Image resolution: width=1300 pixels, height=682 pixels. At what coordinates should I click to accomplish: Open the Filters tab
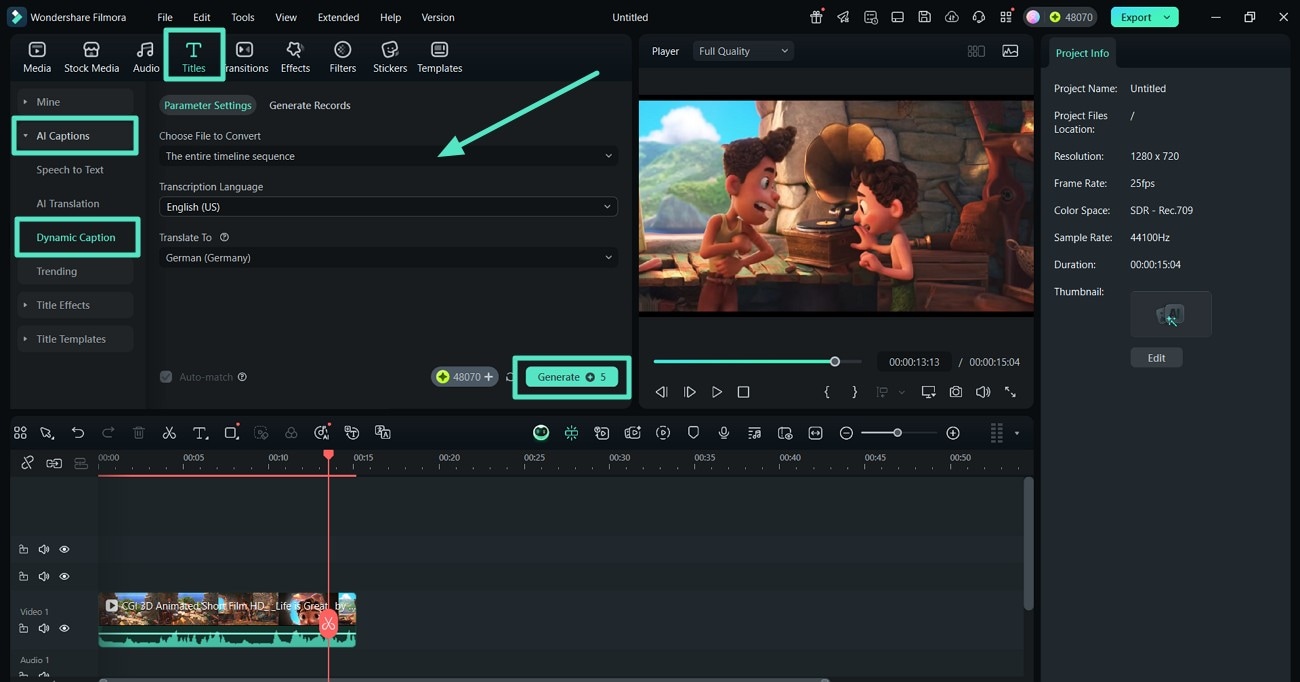click(x=343, y=57)
